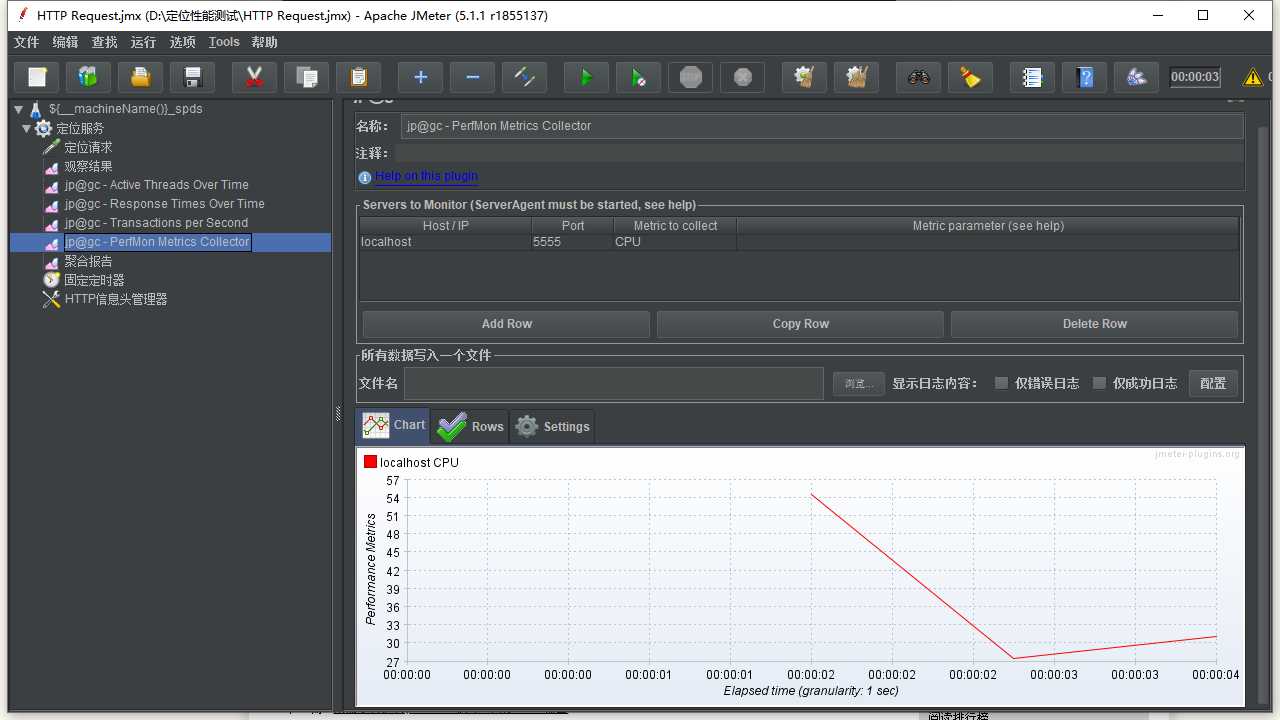Collapse the ${__machineName()}_spds test plan node
Image resolution: width=1280 pixels, height=720 pixels.
tap(19, 109)
